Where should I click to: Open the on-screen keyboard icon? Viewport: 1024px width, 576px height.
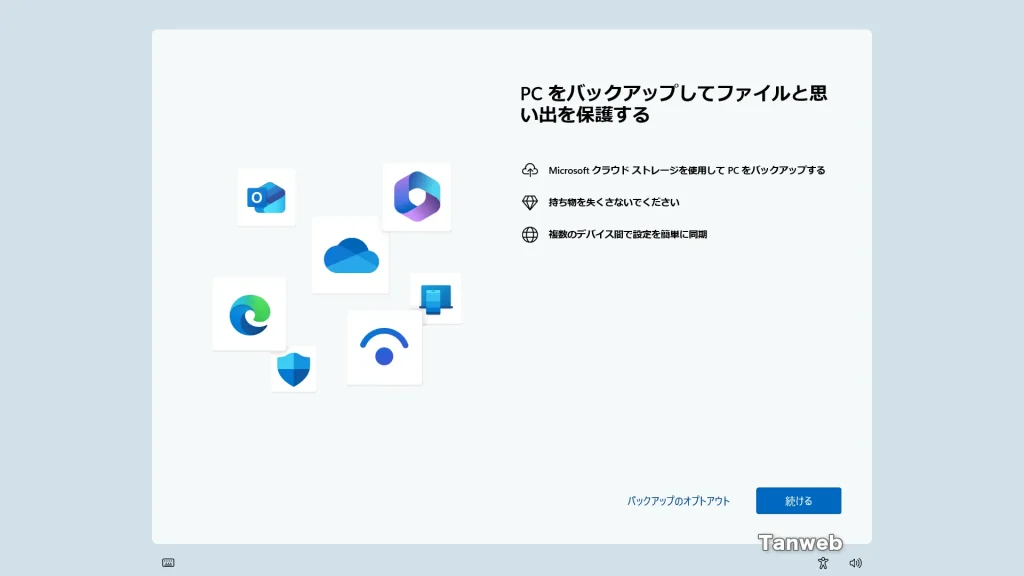coord(168,563)
